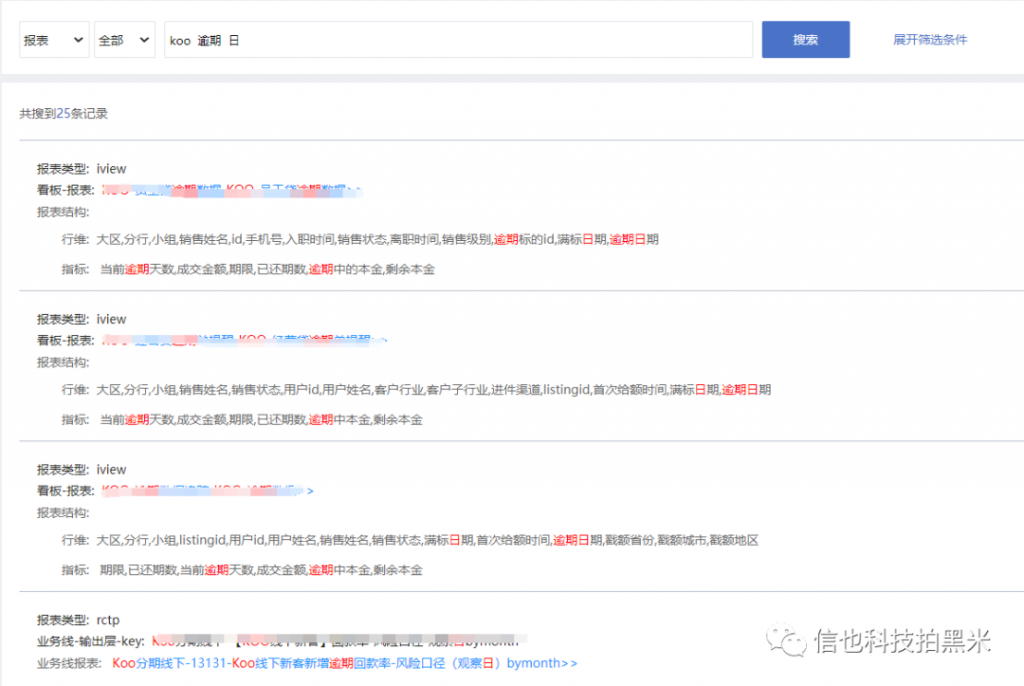The width and height of the screenshot is (1024, 686).
Task: Select 行维 text containing 戳额省份,戳额城市,戳额地区
Action: click(428, 540)
